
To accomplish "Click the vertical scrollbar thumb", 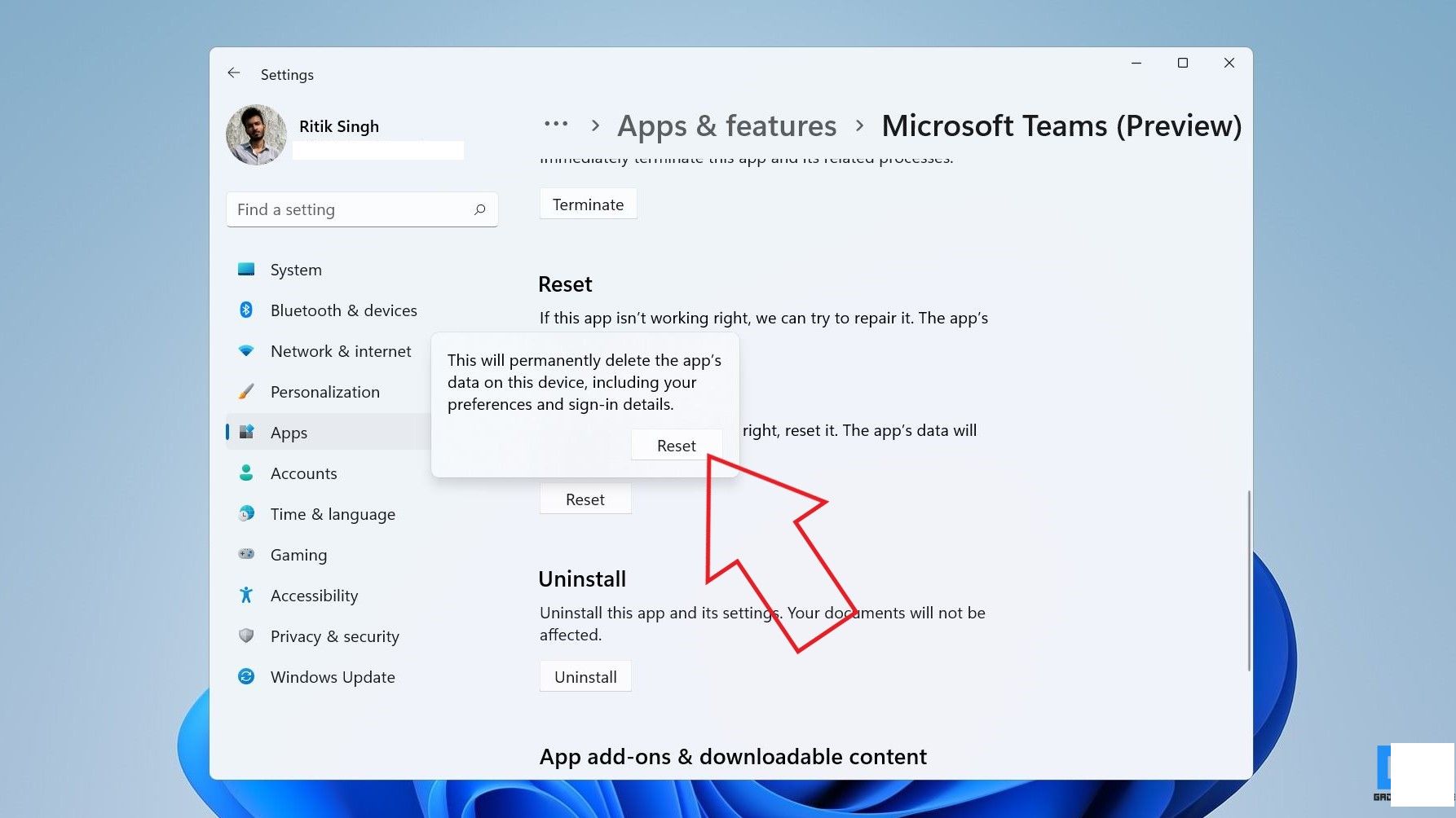I will (1248, 580).
